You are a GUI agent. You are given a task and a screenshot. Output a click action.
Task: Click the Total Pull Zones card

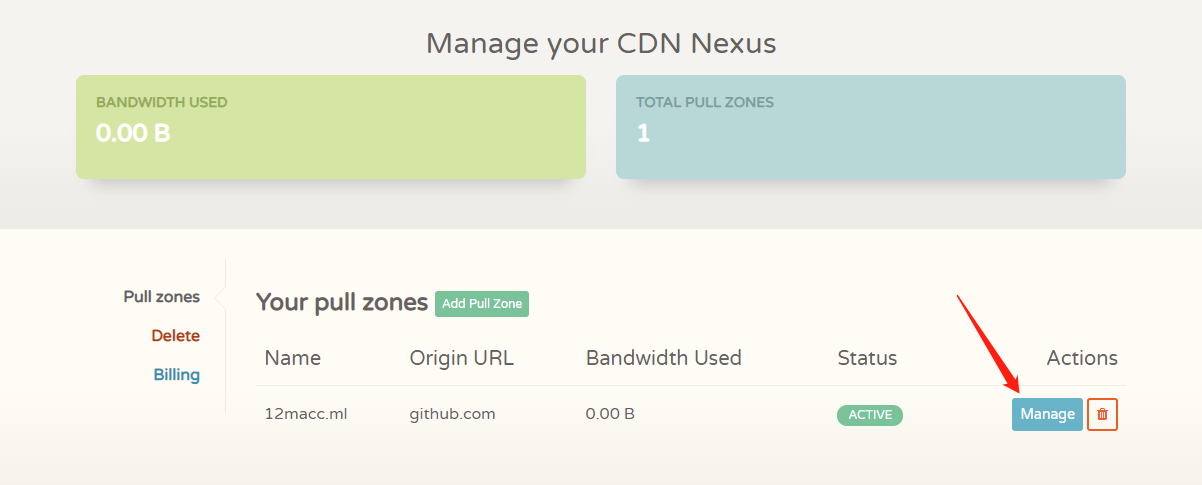coord(870,127)
